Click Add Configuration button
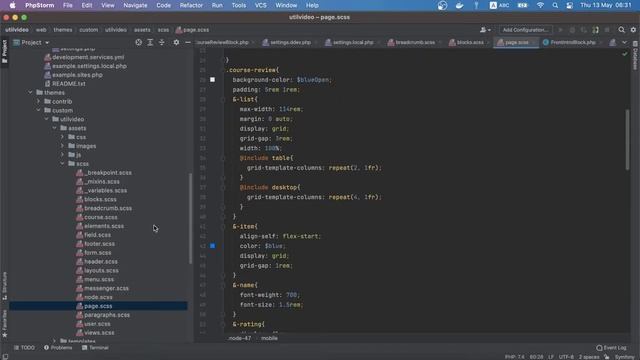This screenshot has width=640, height=360. click(525, 30)
